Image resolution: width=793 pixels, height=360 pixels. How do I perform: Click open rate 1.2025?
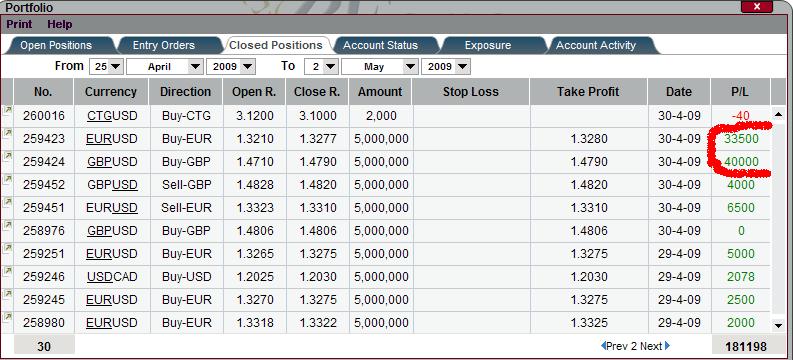(255, 277)
